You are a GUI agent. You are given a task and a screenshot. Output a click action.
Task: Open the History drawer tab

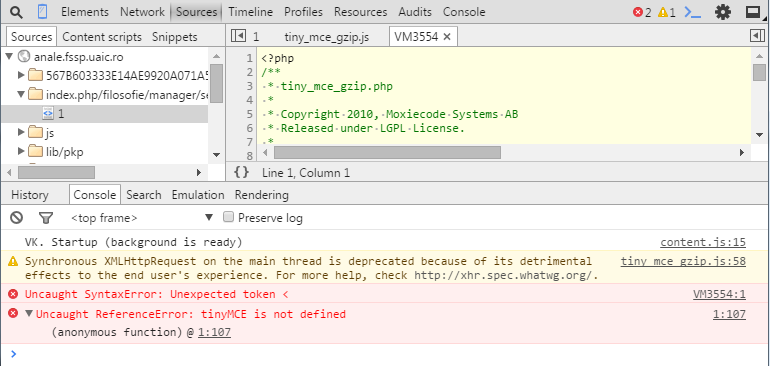click(x=30, y=195)
